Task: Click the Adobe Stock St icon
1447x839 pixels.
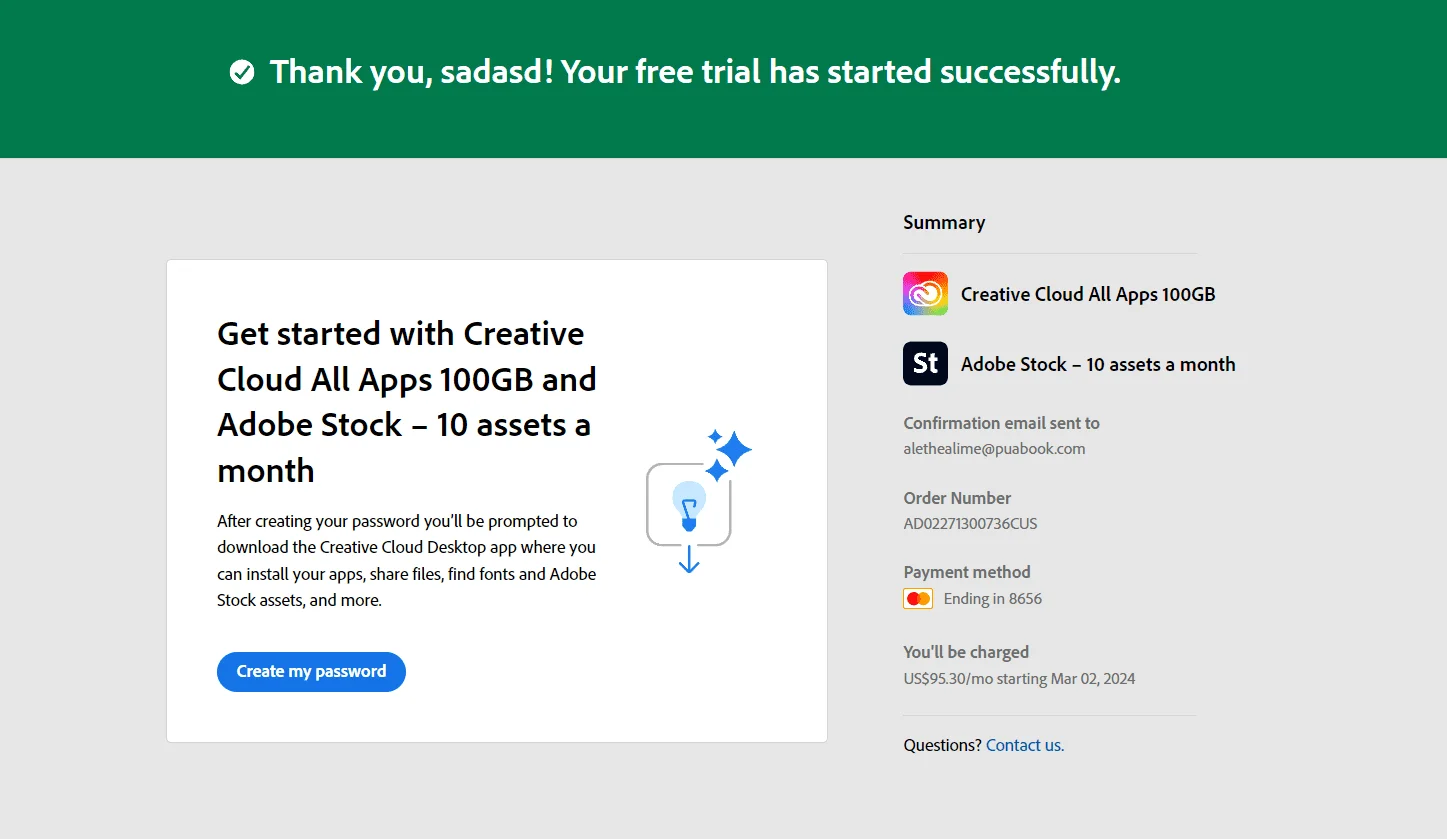Action: click(925, 364)
